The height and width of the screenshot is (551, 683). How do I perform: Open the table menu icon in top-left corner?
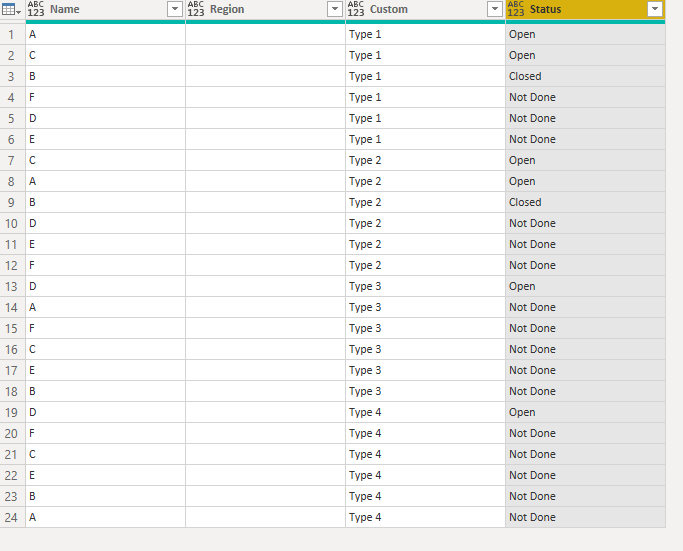[x=11, y=9]
